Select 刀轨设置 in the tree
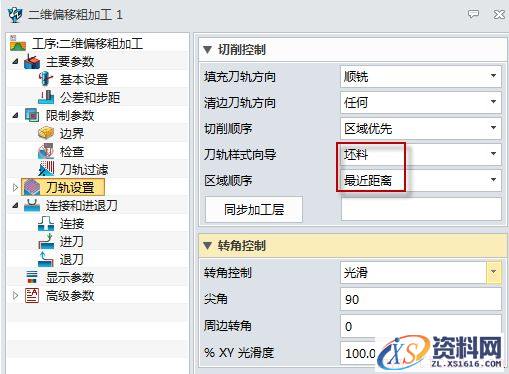 tap(70, 188)
